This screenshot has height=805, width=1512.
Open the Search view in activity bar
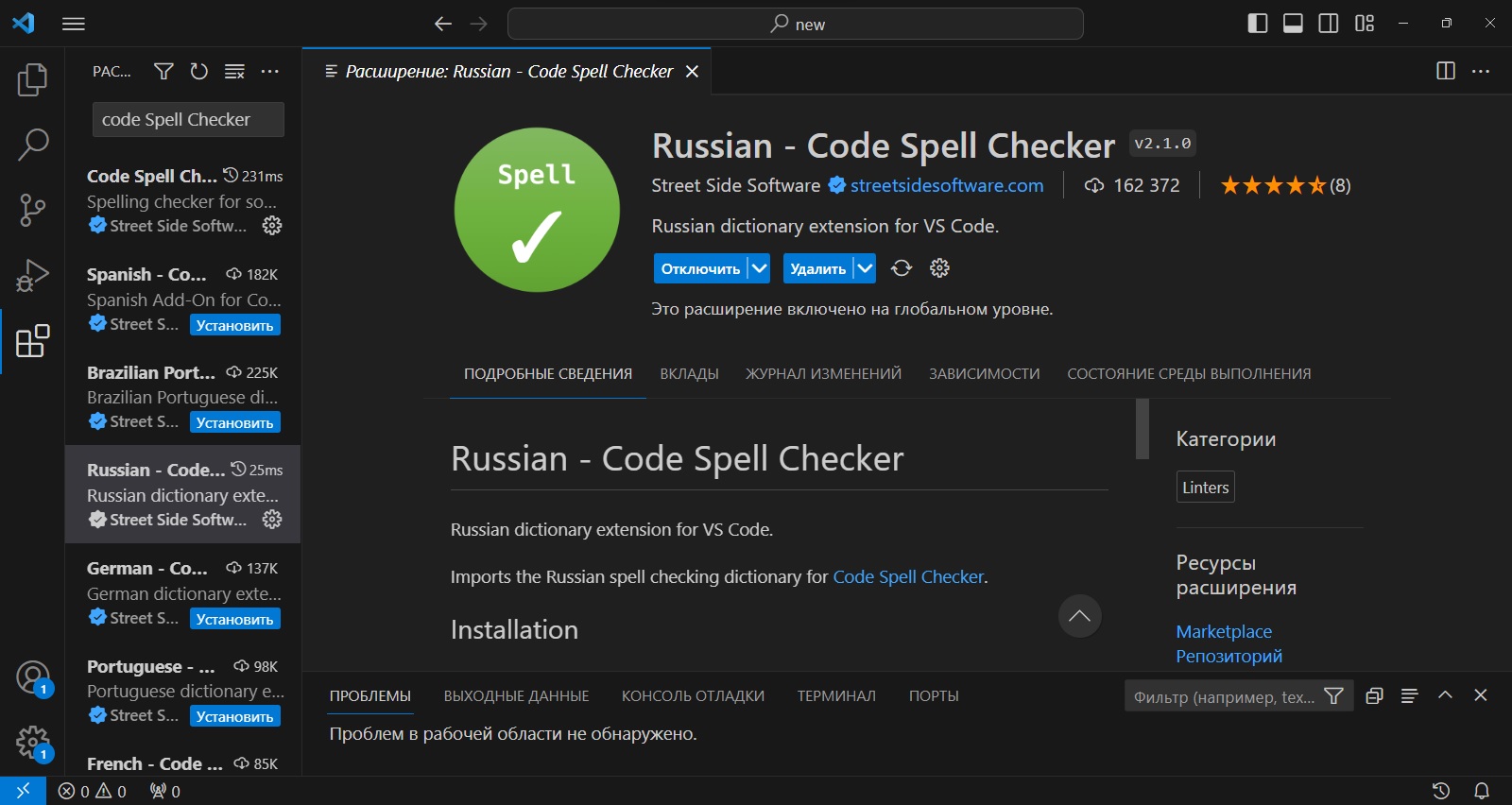pyautogui.click(x=32, y=145)
